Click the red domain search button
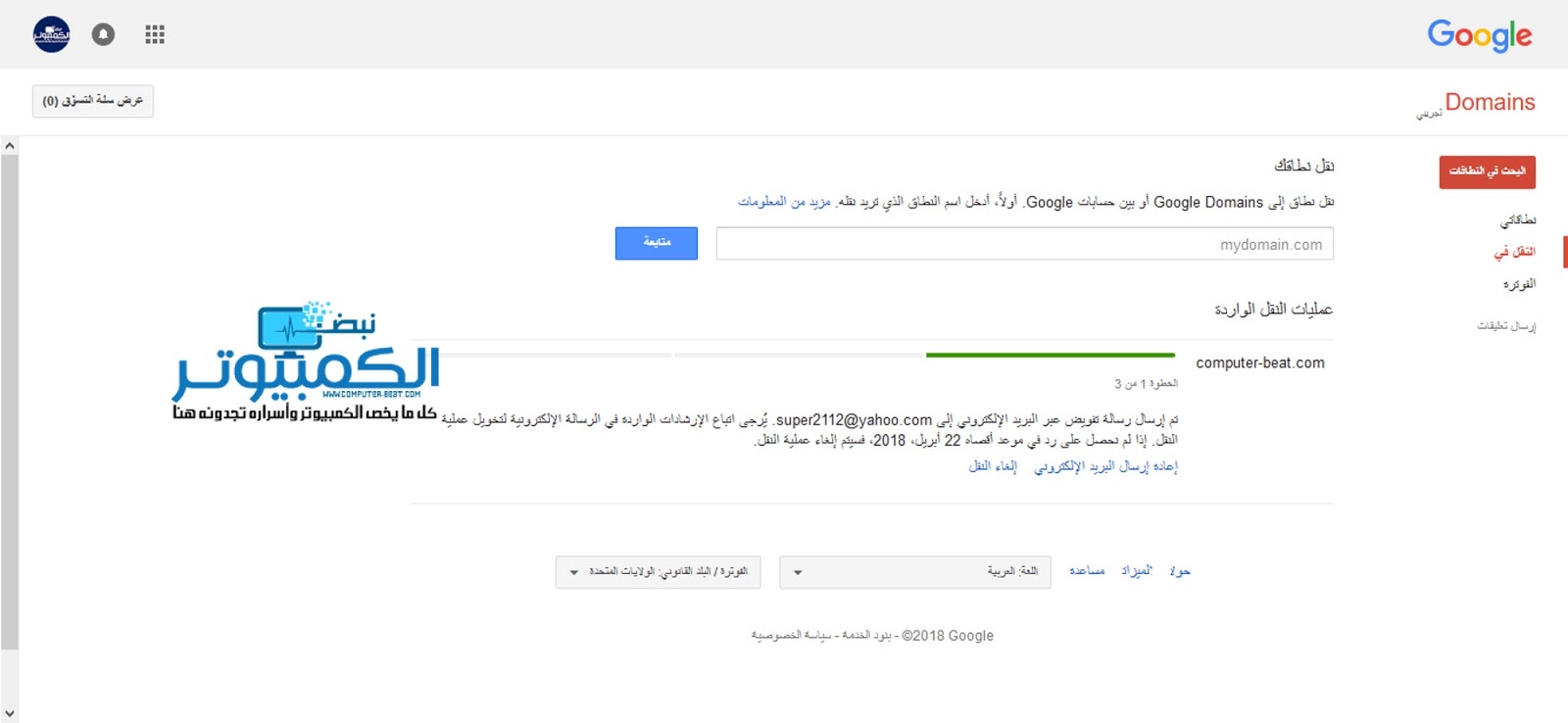Image resolution: width=1568 pixels, height=723 pixels. pyautogui.click(x=1487, y=171)
